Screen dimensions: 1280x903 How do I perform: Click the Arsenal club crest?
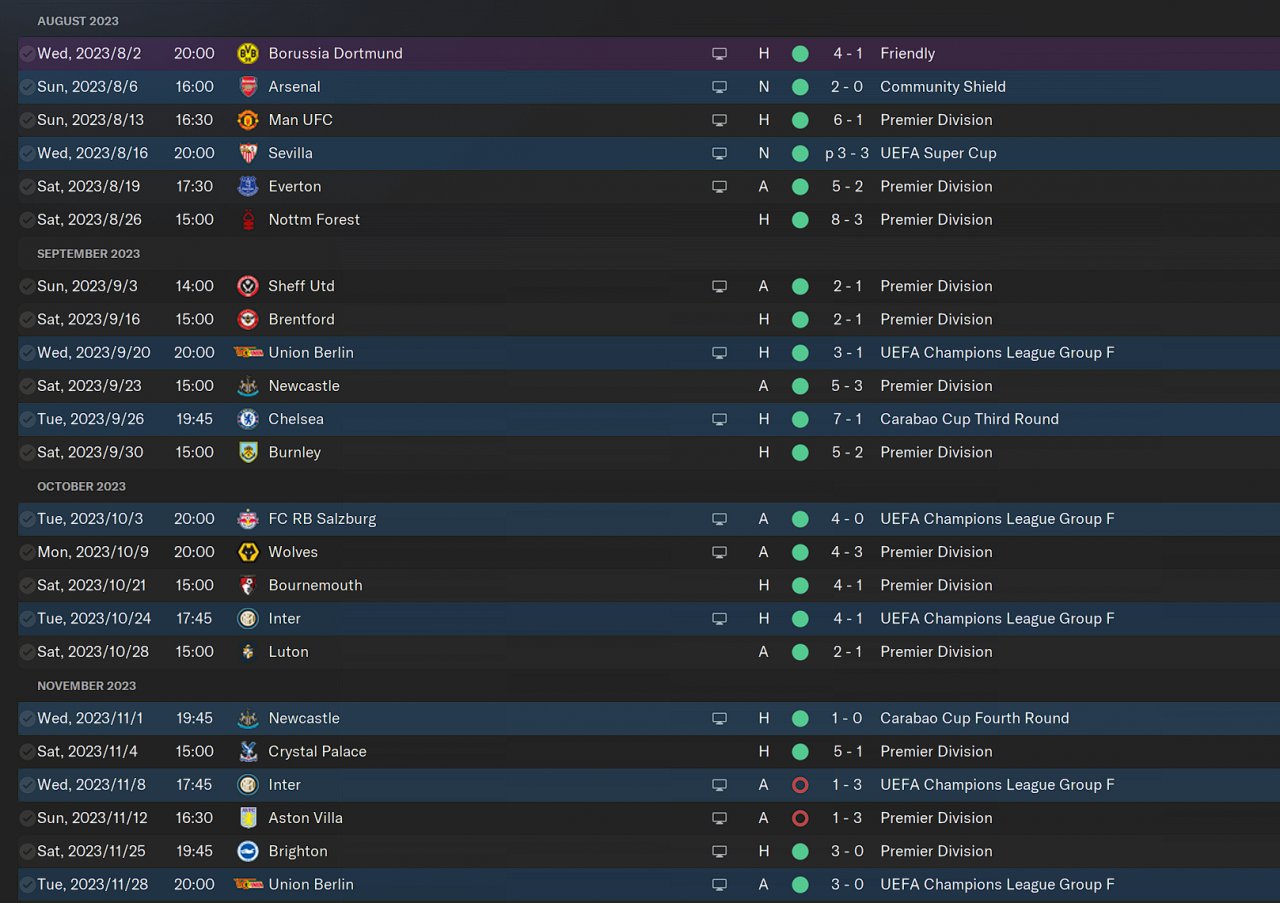pos(247,87)
